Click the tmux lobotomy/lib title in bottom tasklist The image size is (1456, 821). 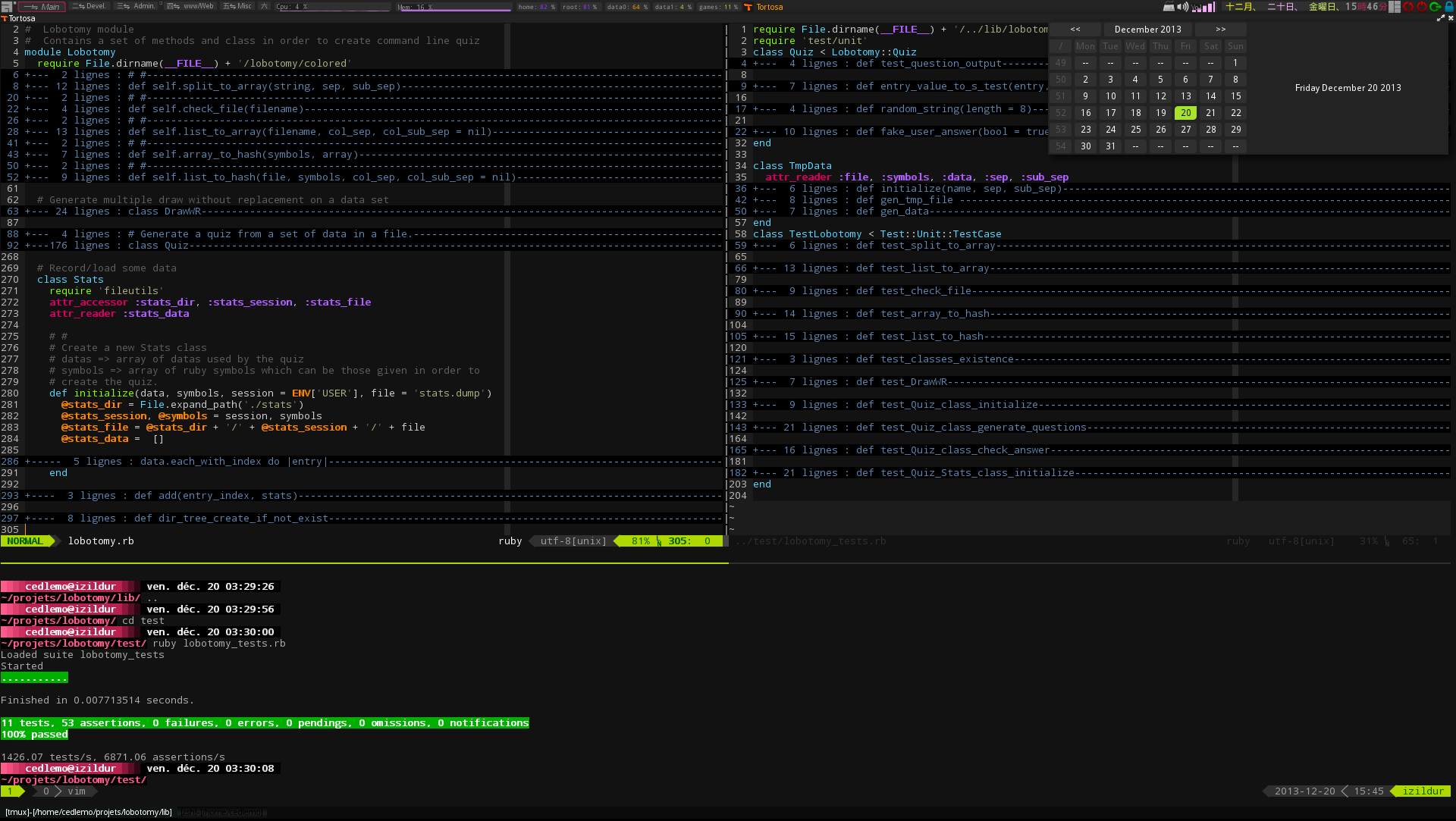[89, 812]
